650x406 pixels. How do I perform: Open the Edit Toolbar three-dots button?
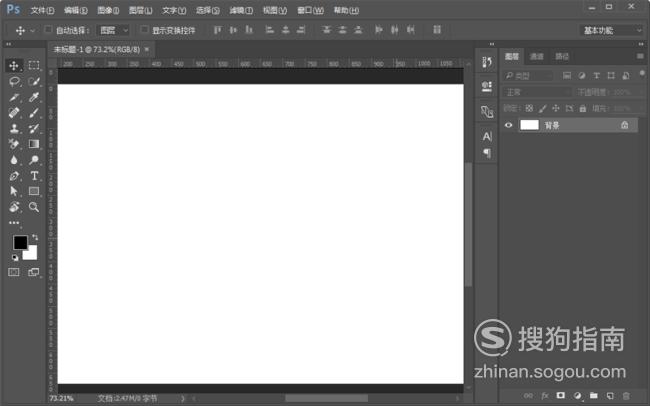(x=14, y=223)
